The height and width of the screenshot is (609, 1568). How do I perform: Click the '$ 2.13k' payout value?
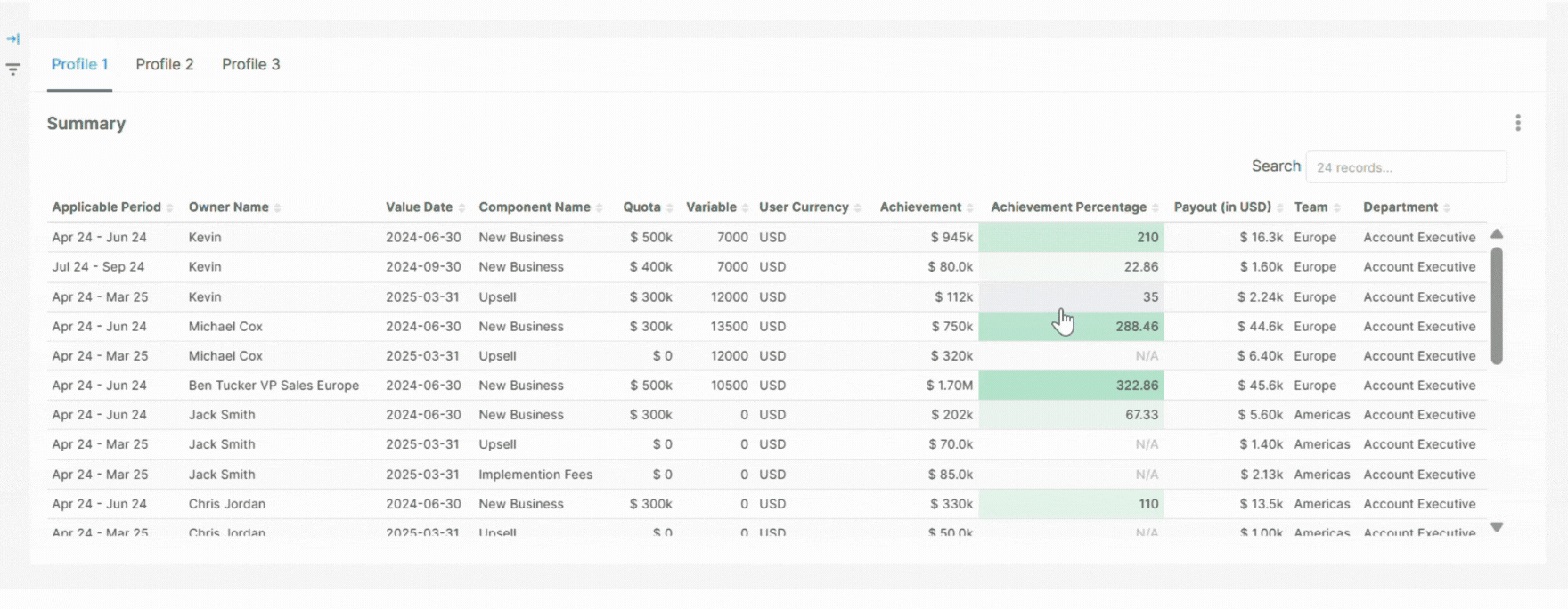coord(1260,474)
